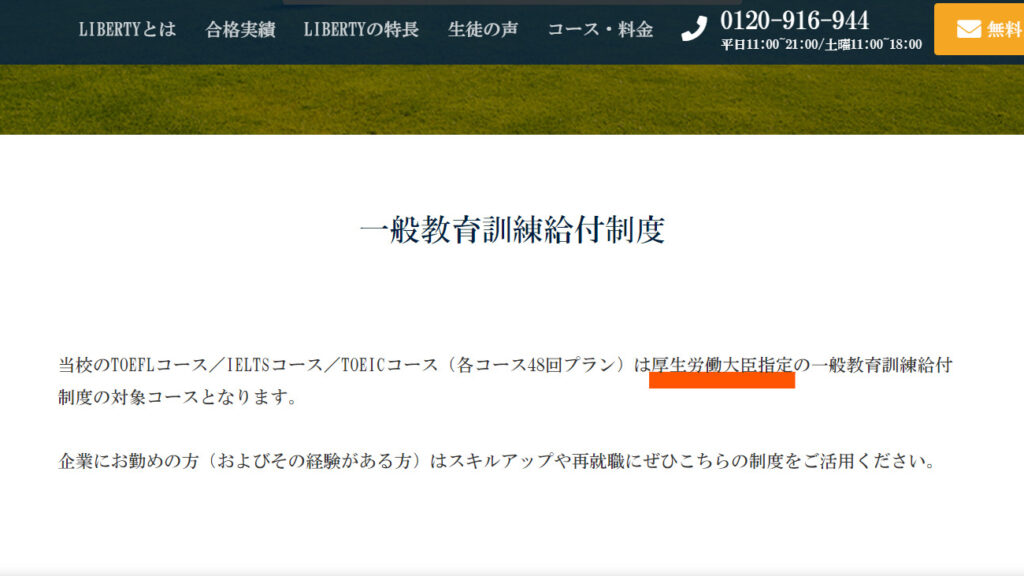Click the underlined text 厚生労働大臣指定
This screenshot has width=1024, height=576.
[x=722, y=364]
